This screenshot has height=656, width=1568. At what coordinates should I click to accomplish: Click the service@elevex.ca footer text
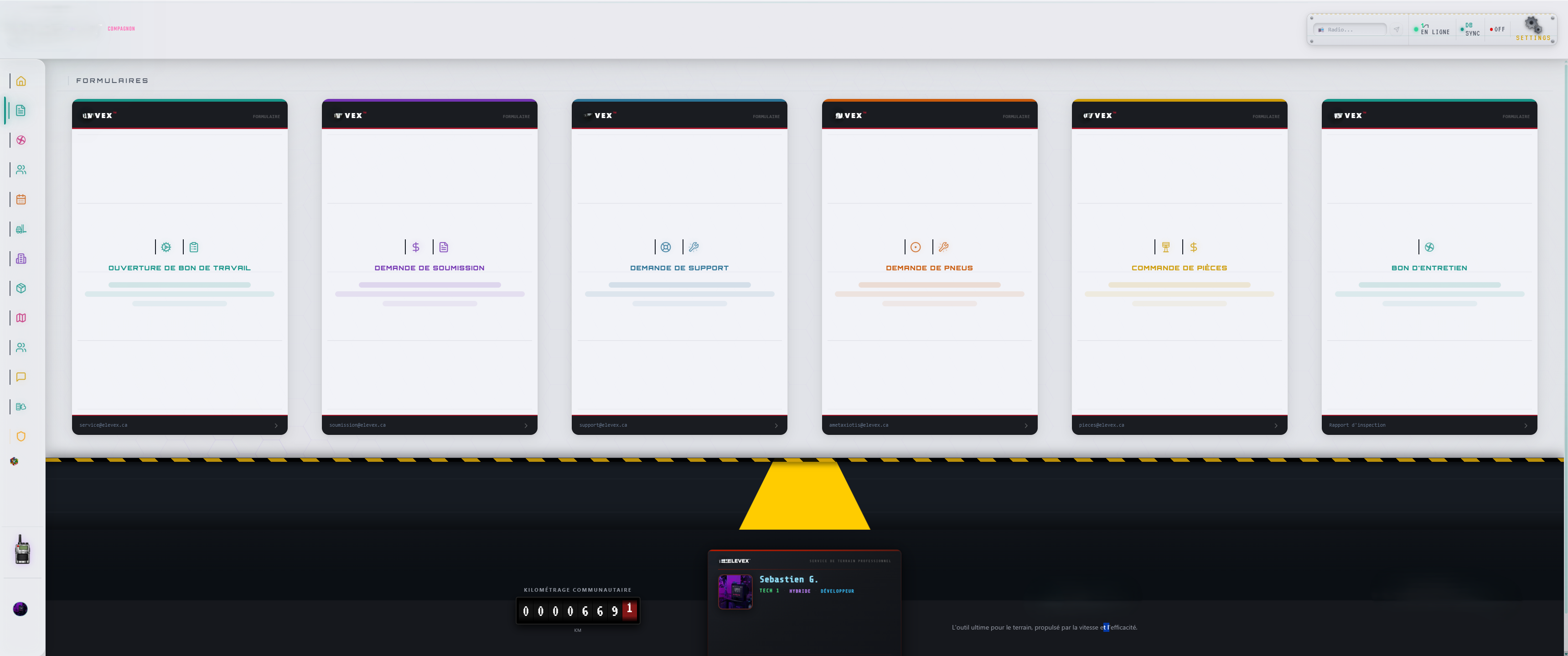[x=103, y=425]
